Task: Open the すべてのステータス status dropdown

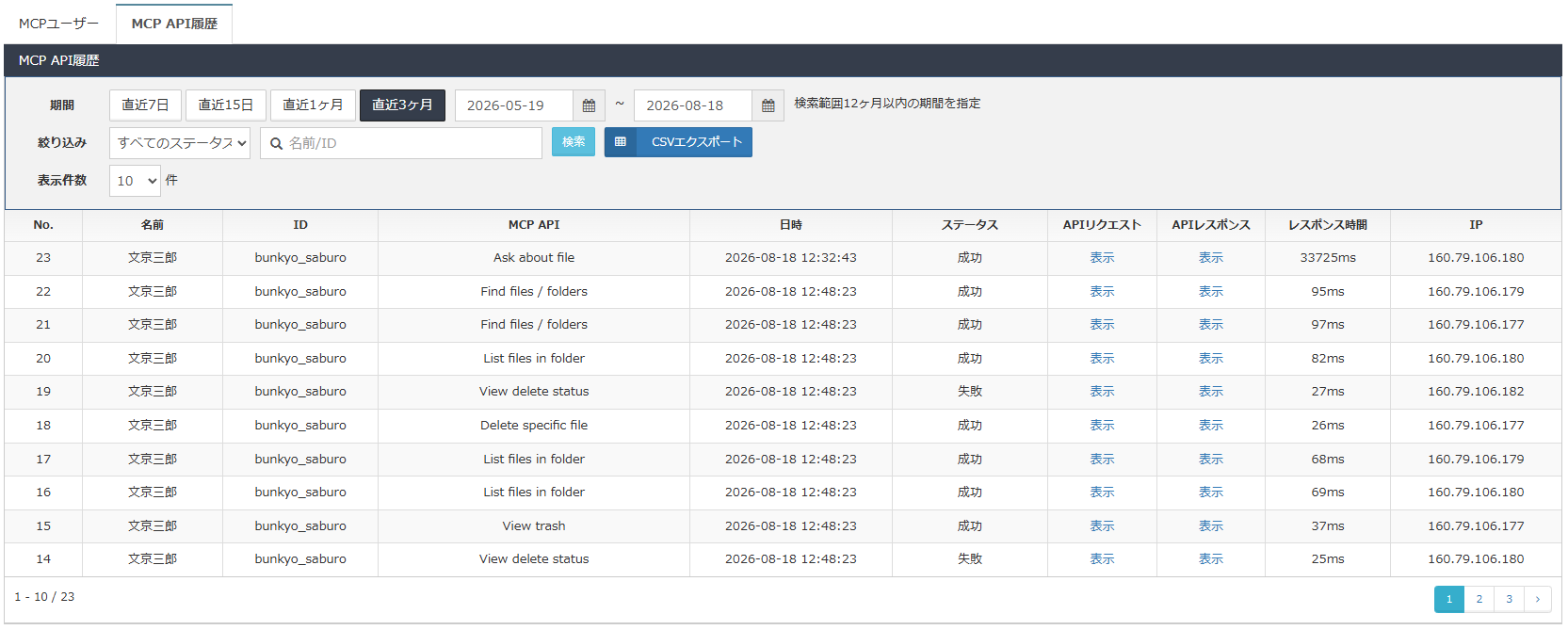Action: point(180,143)
